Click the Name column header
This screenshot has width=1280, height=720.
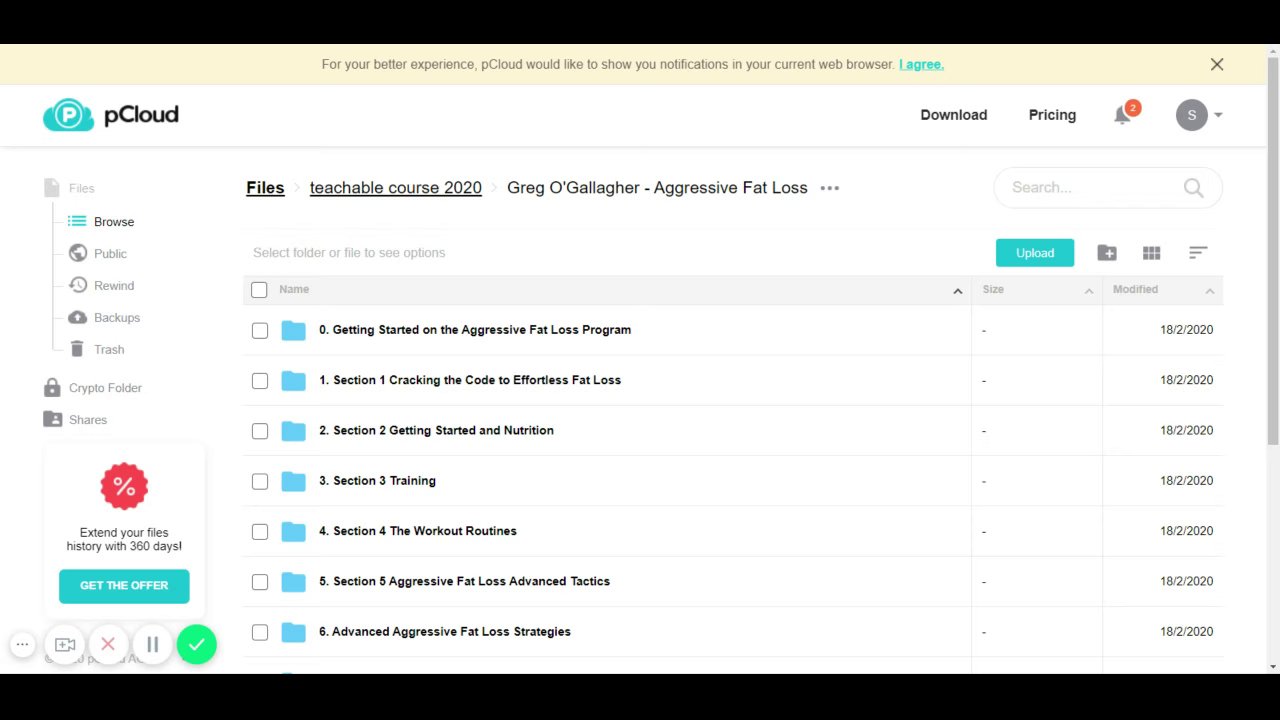click(294, 290)
